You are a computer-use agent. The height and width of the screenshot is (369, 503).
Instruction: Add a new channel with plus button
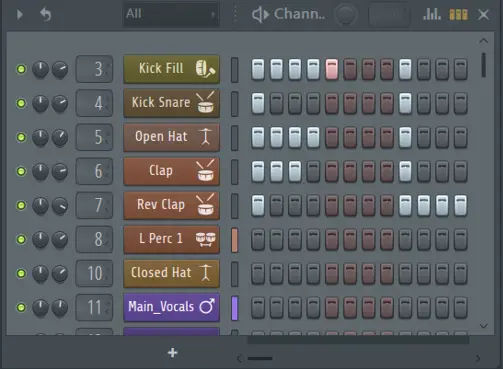coord(173,353)
